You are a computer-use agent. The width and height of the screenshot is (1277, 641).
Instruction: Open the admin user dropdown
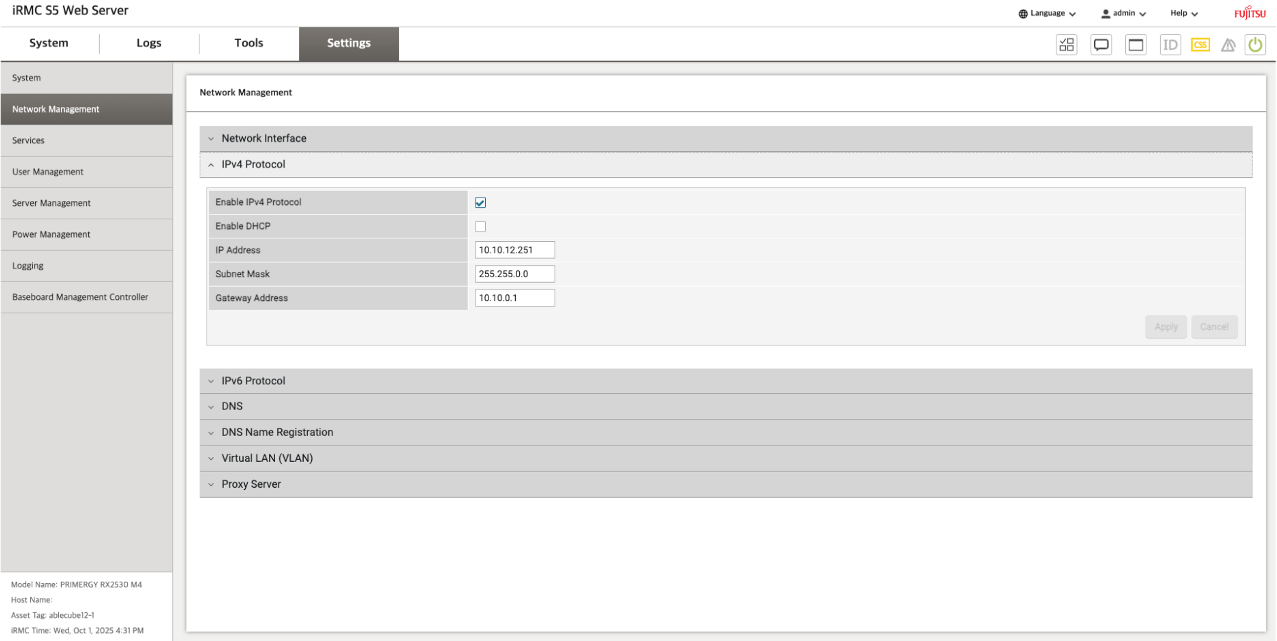click(1123, 14)
